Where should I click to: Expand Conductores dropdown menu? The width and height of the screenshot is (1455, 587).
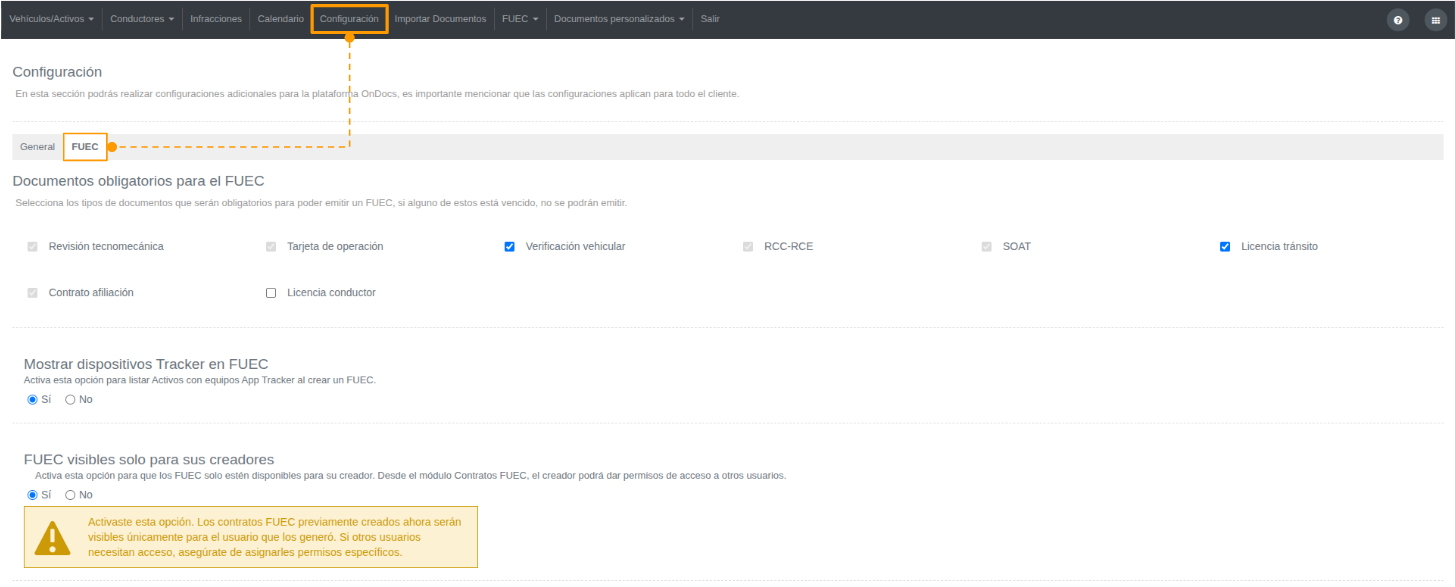coord(142,19)
